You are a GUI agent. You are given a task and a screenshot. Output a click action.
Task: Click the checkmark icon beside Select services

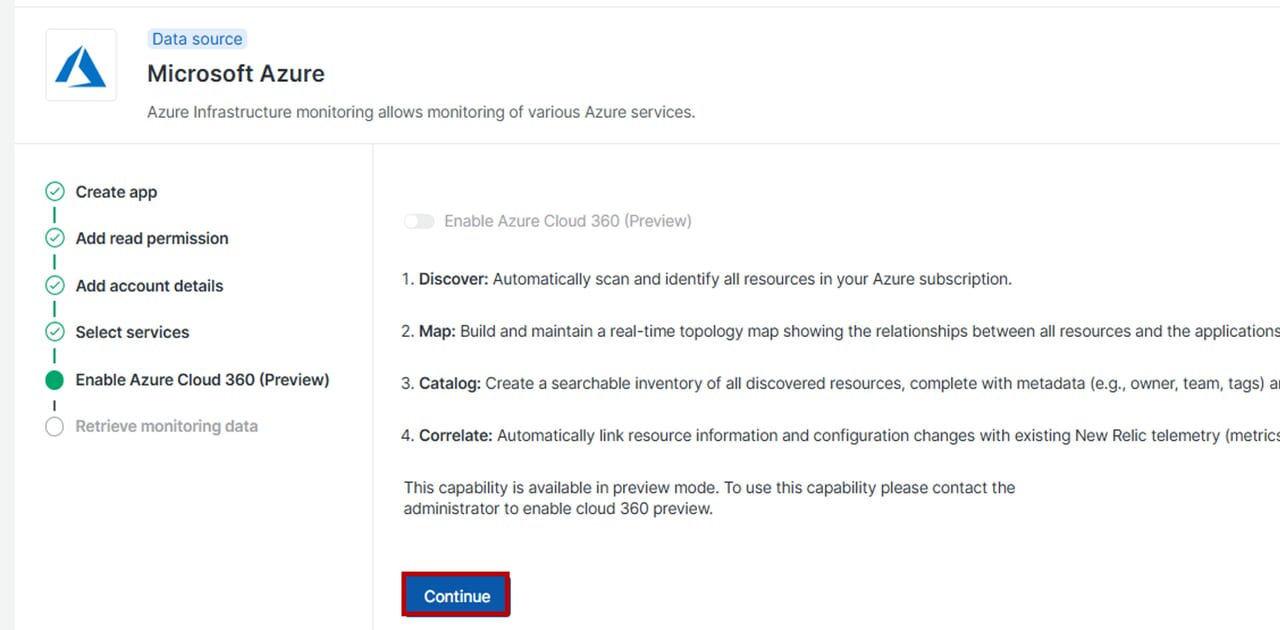point(55,332)
